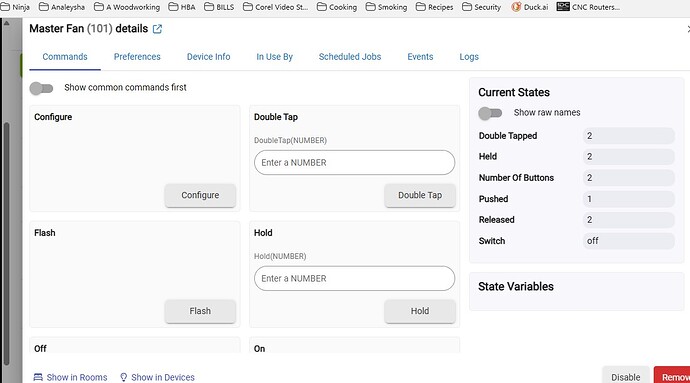This screenshot has height=383, width=690.
Task: Open the Smoking bookmarks folder
Action: [386, 7]
